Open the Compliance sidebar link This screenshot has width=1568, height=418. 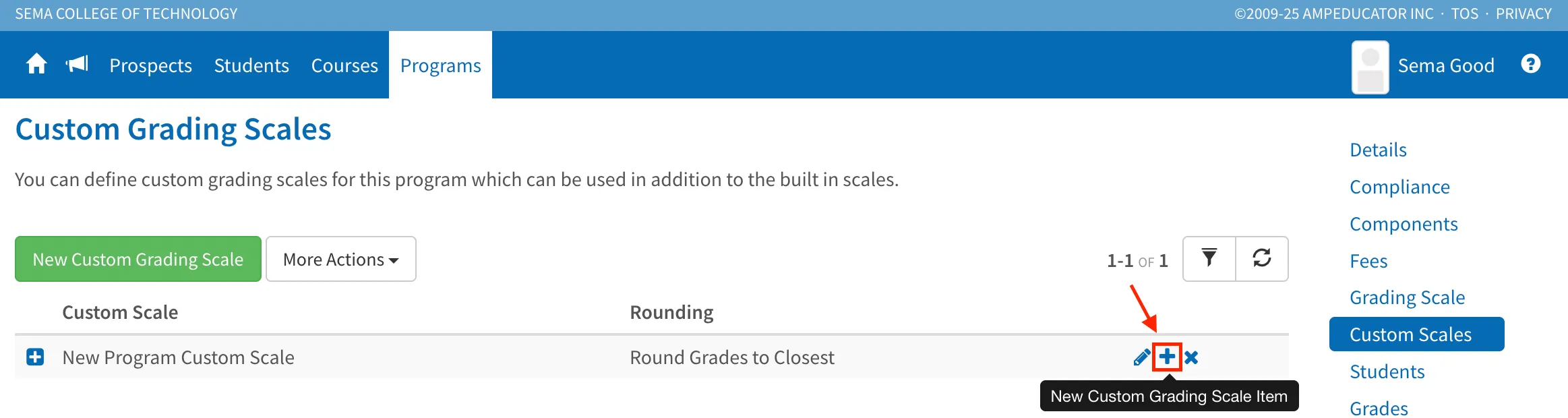coord(1399,187)
